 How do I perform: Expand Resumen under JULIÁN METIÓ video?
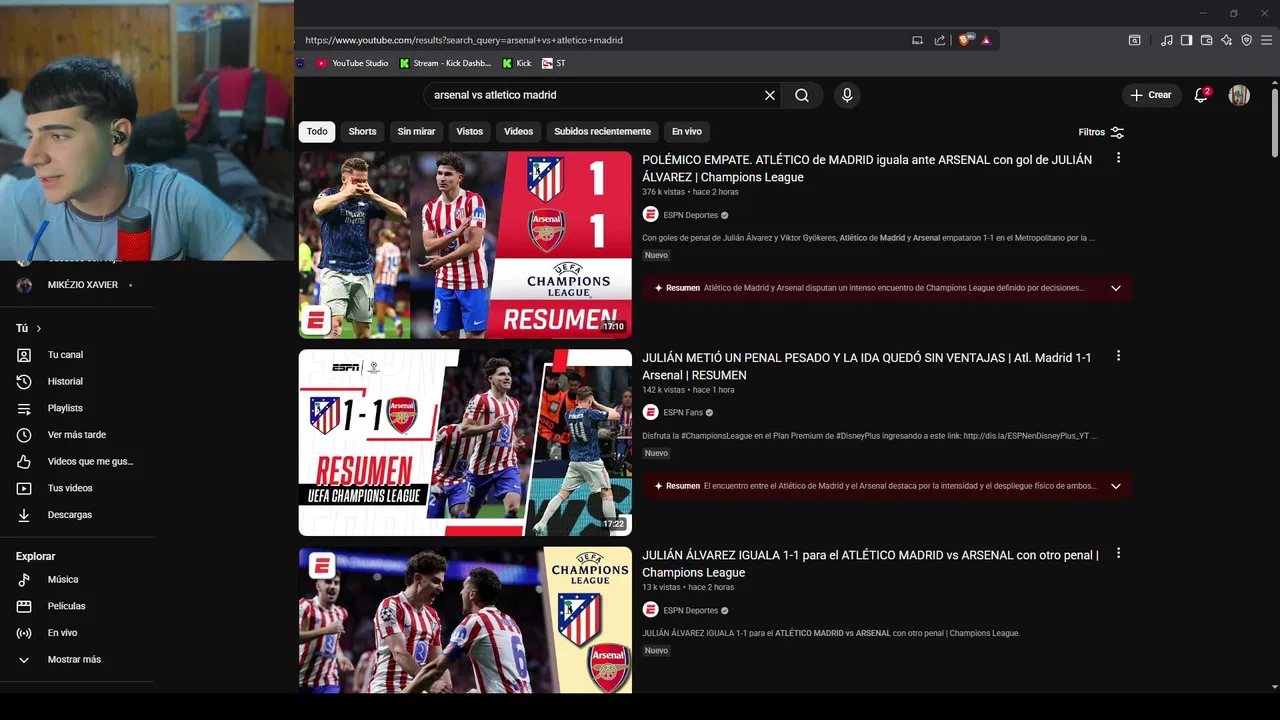tap(1116, 486)
